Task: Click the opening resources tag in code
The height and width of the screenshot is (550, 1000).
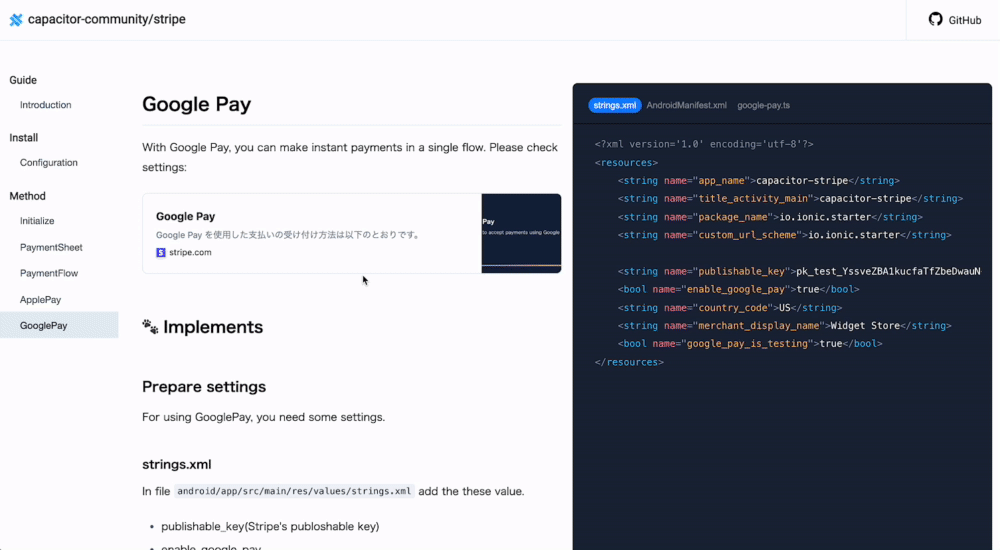Action: tap(626, 163)
